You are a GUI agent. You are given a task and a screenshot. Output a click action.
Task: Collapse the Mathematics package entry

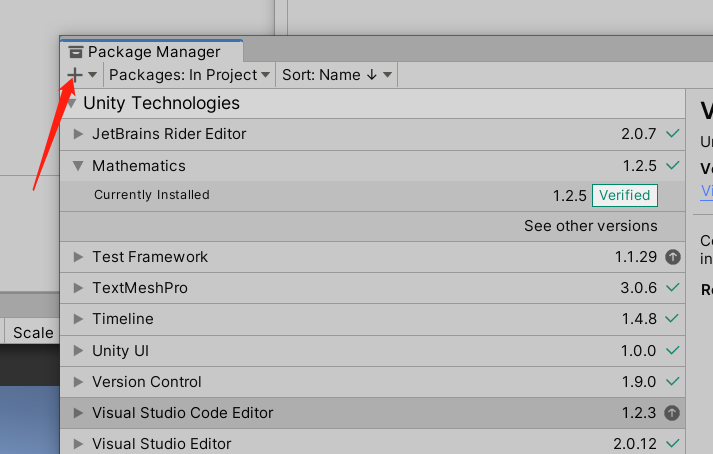78,166
